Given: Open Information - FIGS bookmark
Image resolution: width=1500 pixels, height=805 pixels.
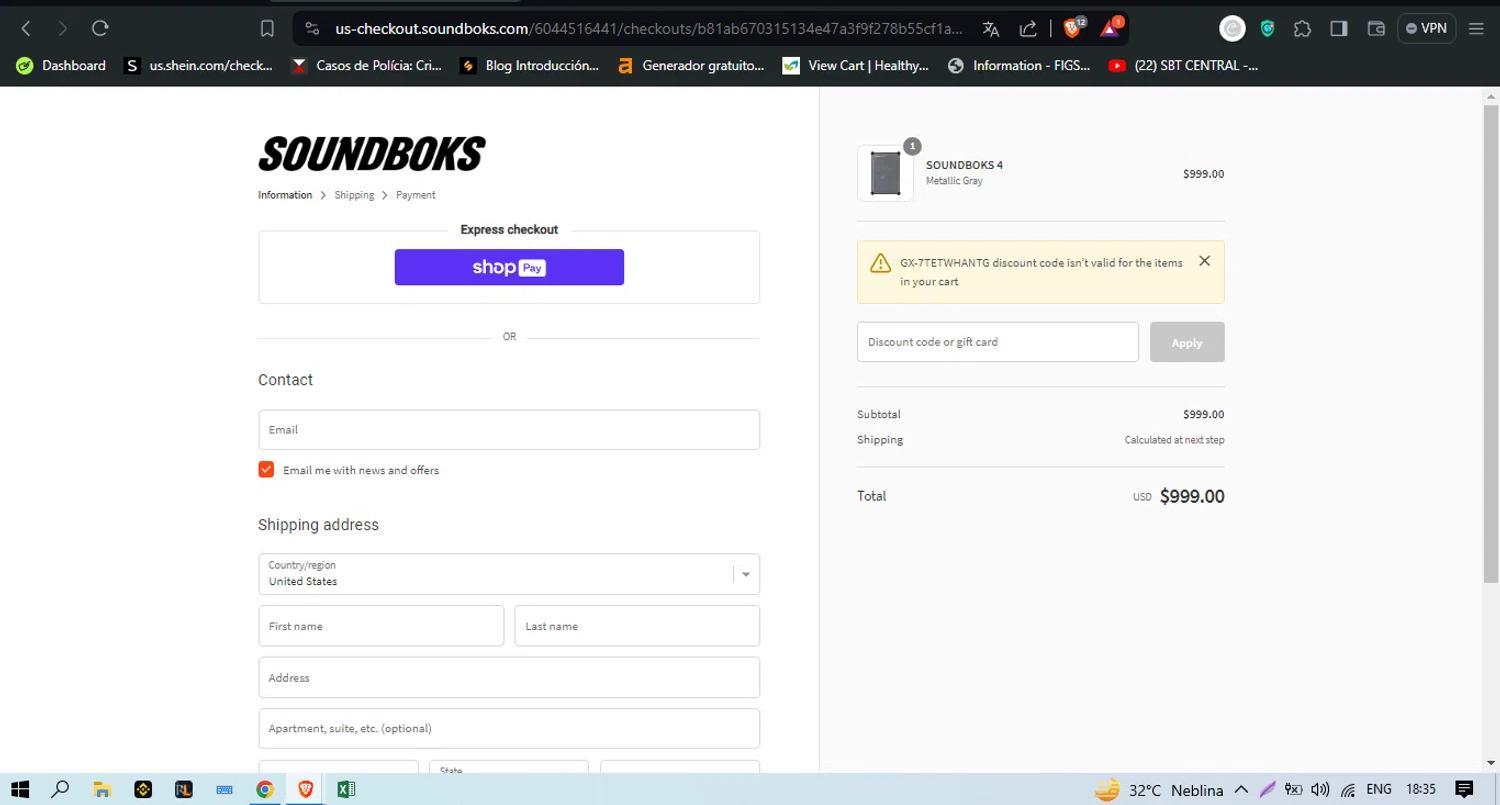Looking at the screenshot, I should tap(1019, 65).
